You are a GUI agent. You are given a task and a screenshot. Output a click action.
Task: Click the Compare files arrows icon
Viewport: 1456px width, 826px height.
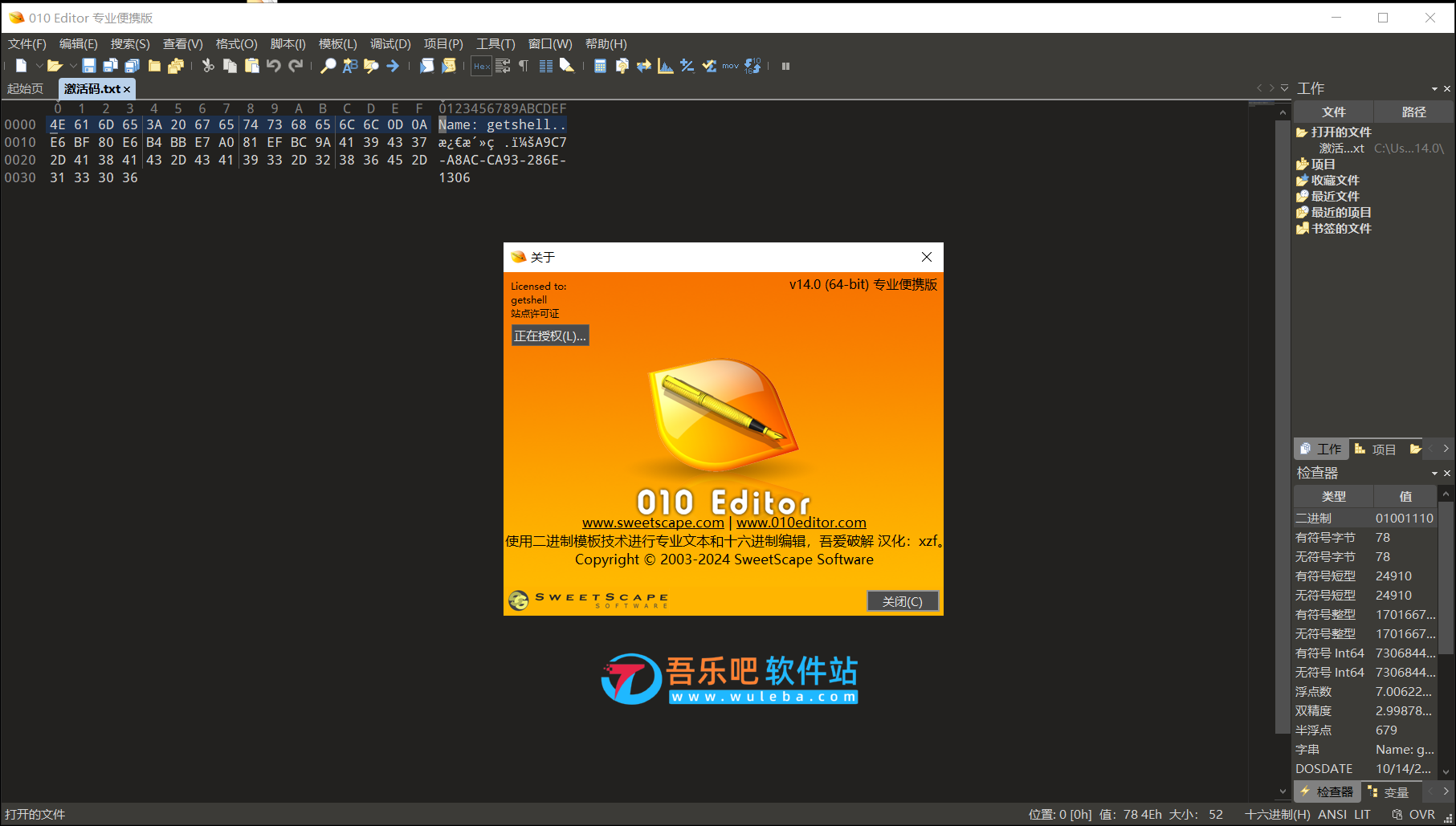point(643,66)
